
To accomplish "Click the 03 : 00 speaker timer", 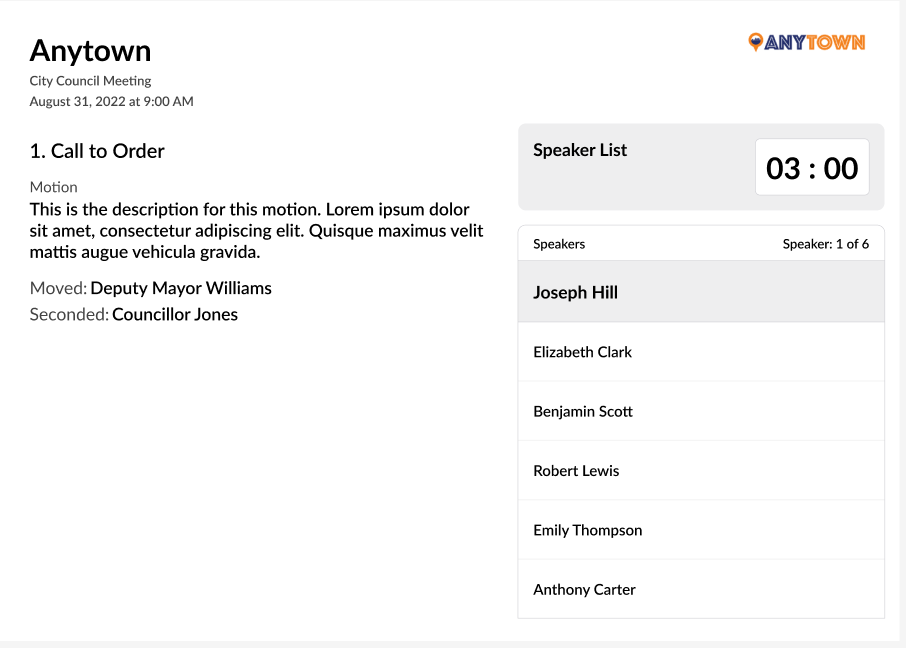I will pyautogui.click(x=812, y=168).
